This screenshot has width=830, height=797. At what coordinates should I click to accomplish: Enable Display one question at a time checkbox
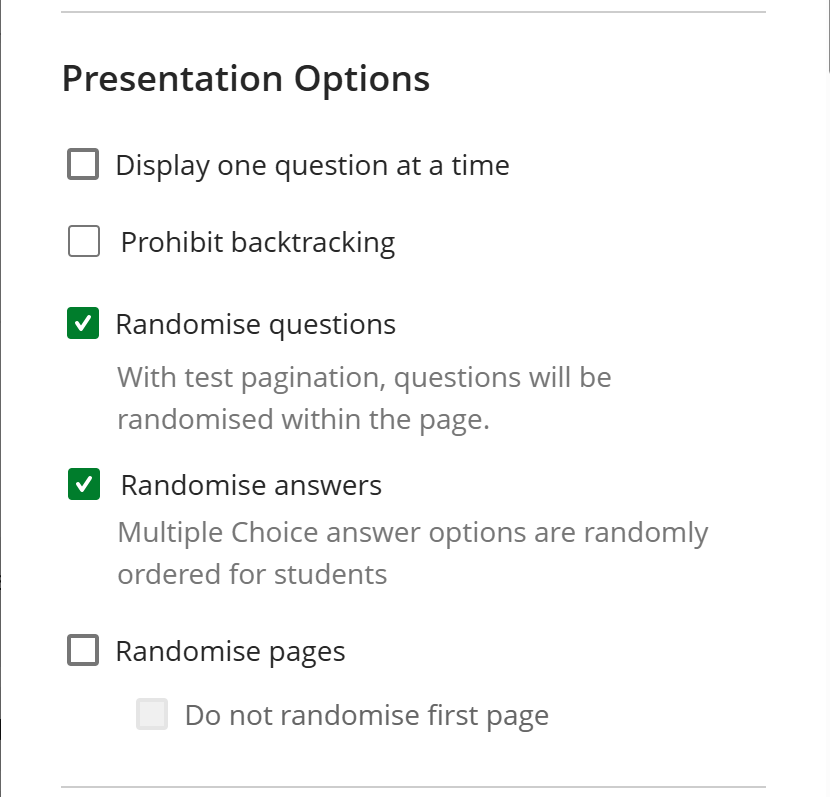83,164
